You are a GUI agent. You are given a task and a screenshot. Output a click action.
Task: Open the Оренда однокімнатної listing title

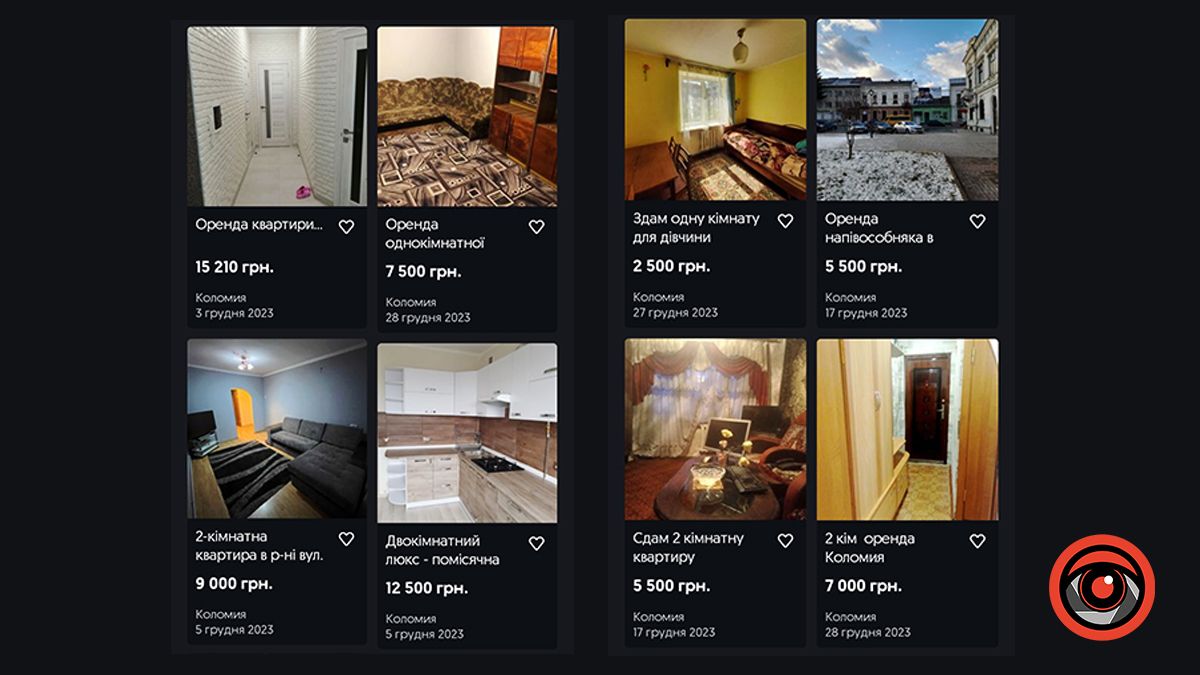[435, 233]
